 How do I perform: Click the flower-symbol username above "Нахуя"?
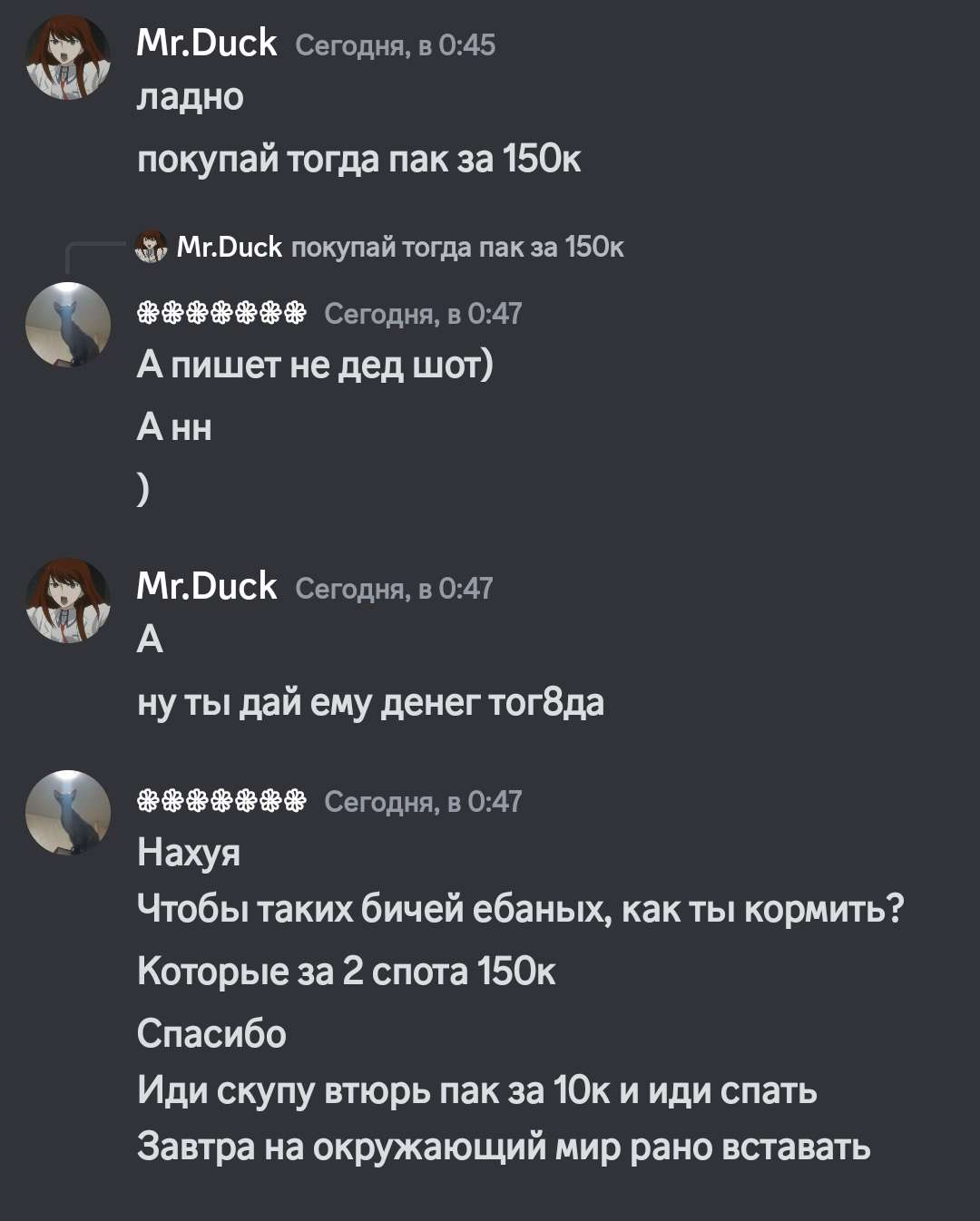pos(221,801)
